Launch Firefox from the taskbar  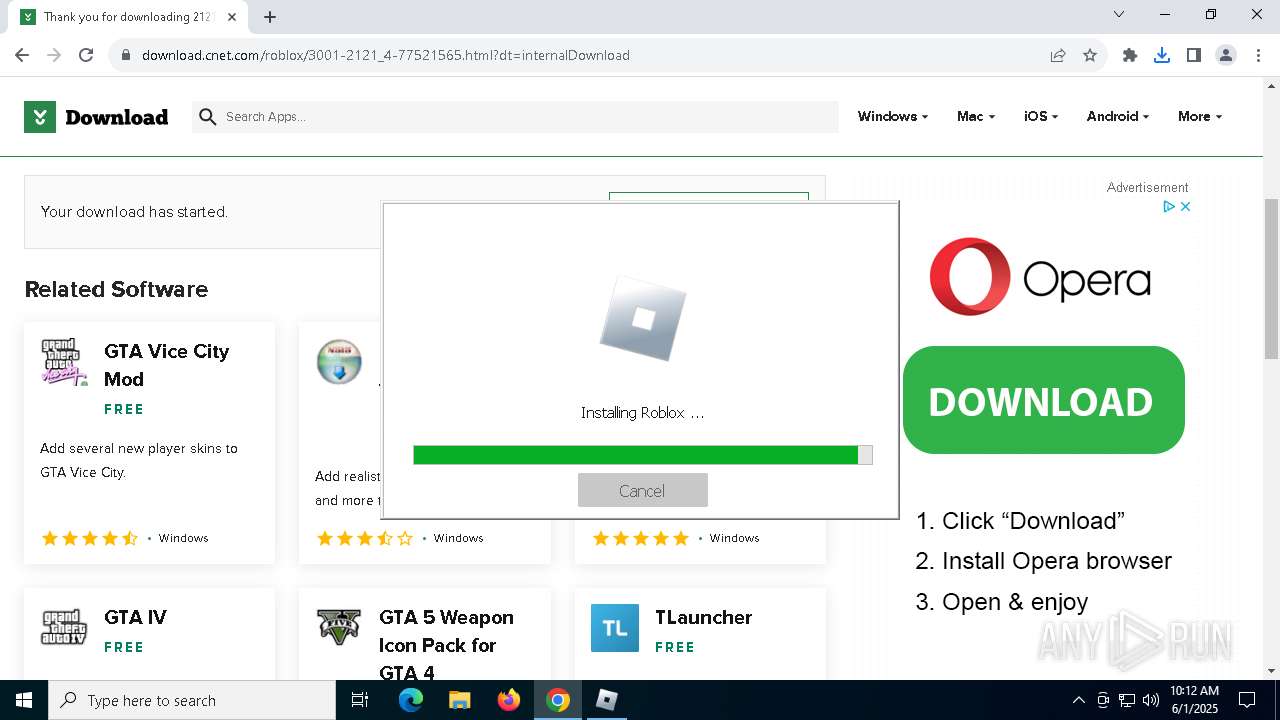click(509, 700)
